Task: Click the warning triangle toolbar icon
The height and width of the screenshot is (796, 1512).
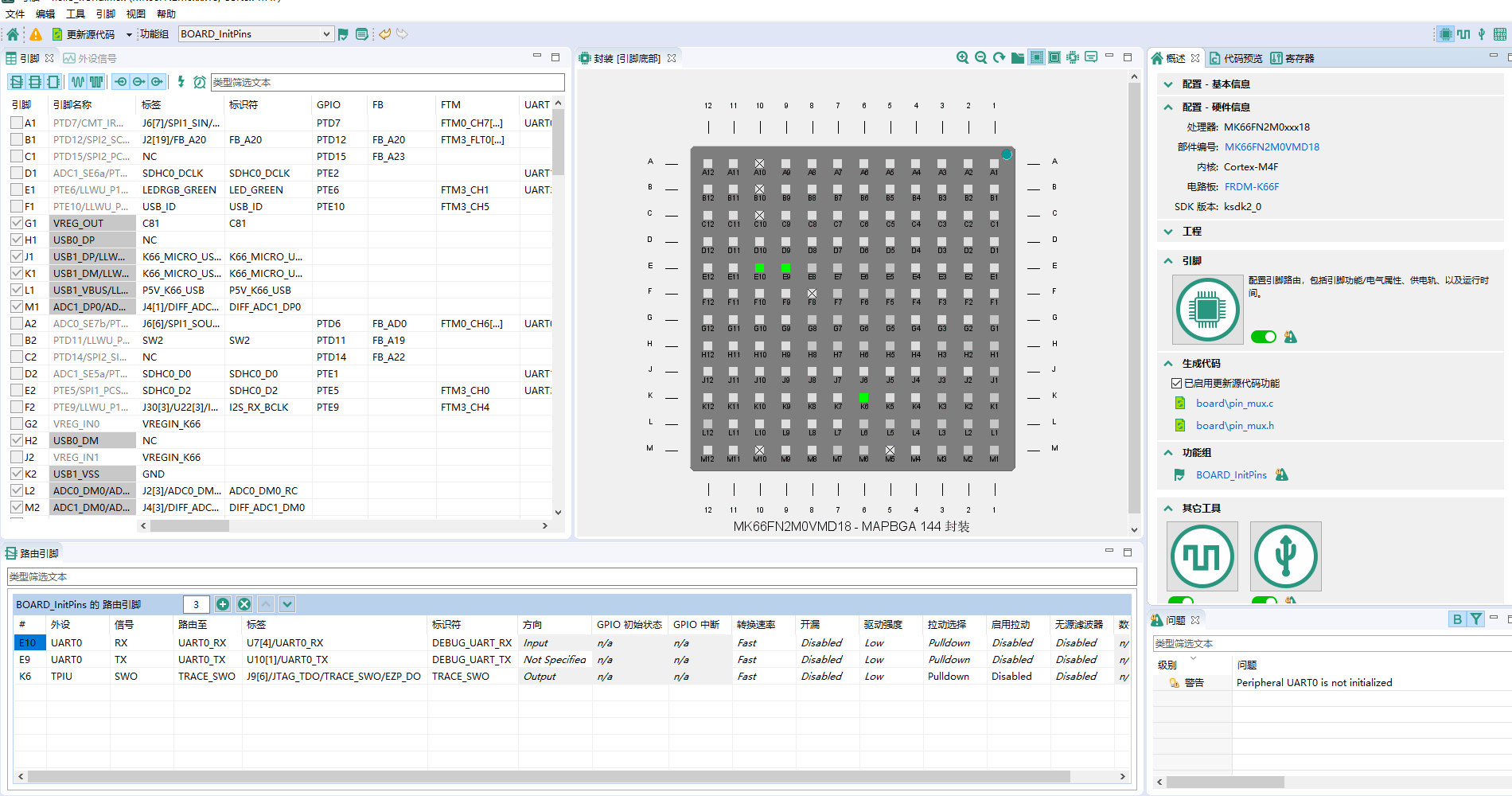Action: pyautogui.click(x=35, y=33)
